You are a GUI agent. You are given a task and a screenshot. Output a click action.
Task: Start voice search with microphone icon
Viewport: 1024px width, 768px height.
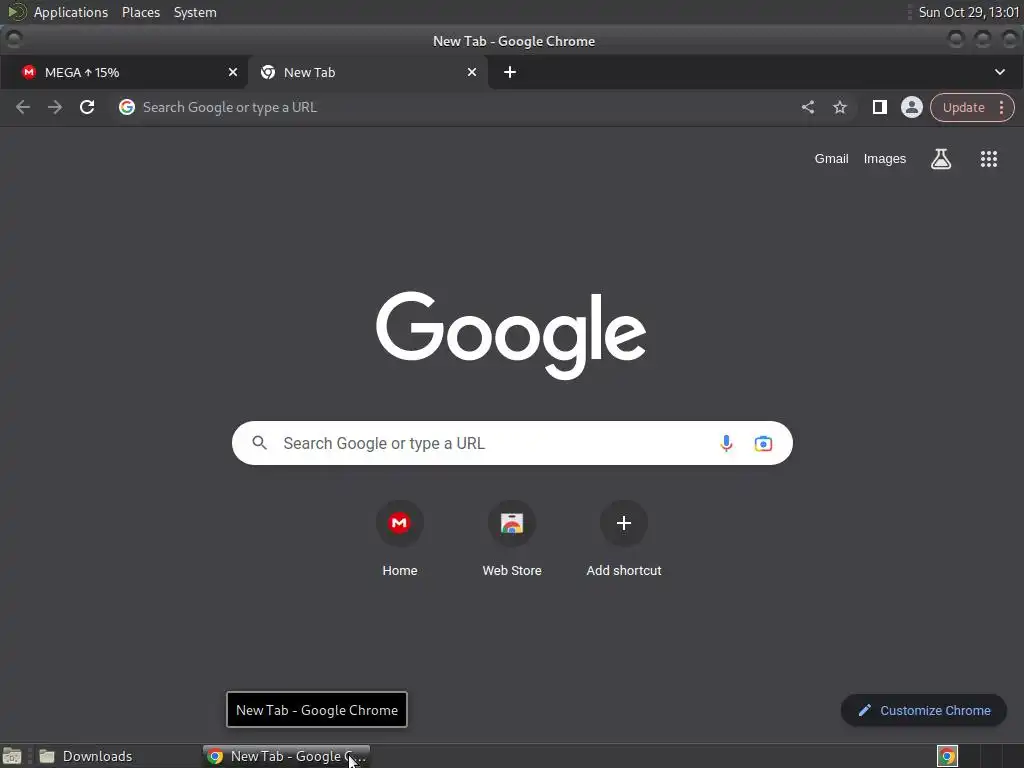click(x=726, y=443)
